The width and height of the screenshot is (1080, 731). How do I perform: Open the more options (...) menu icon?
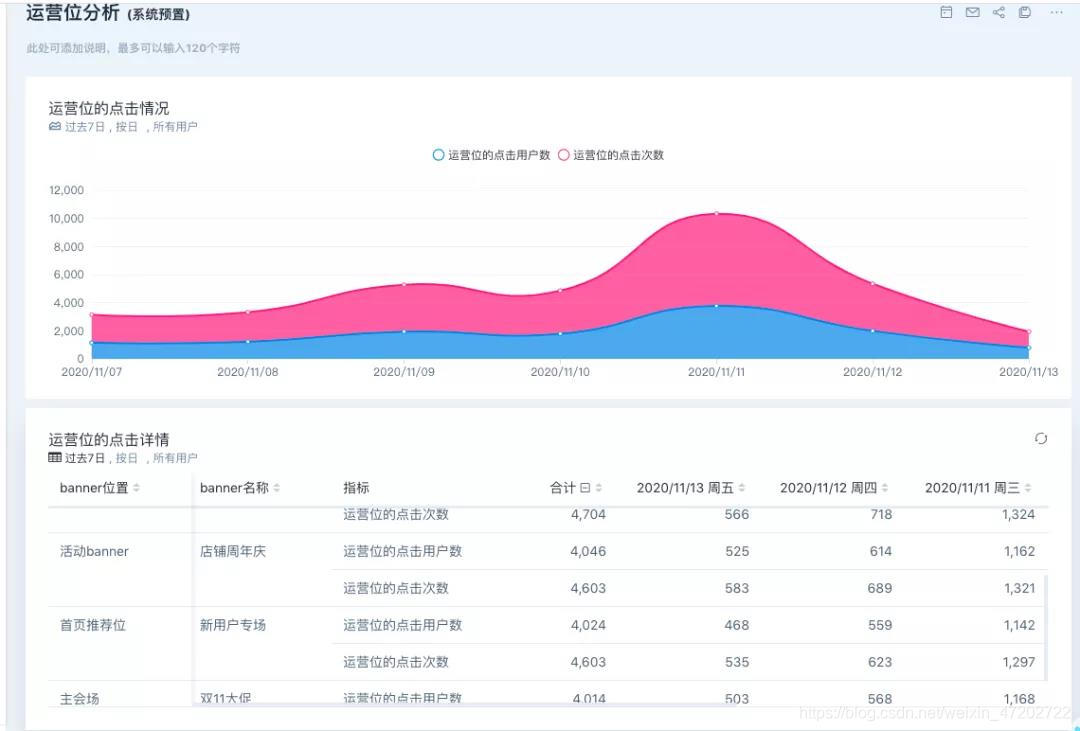(1054, 14)
